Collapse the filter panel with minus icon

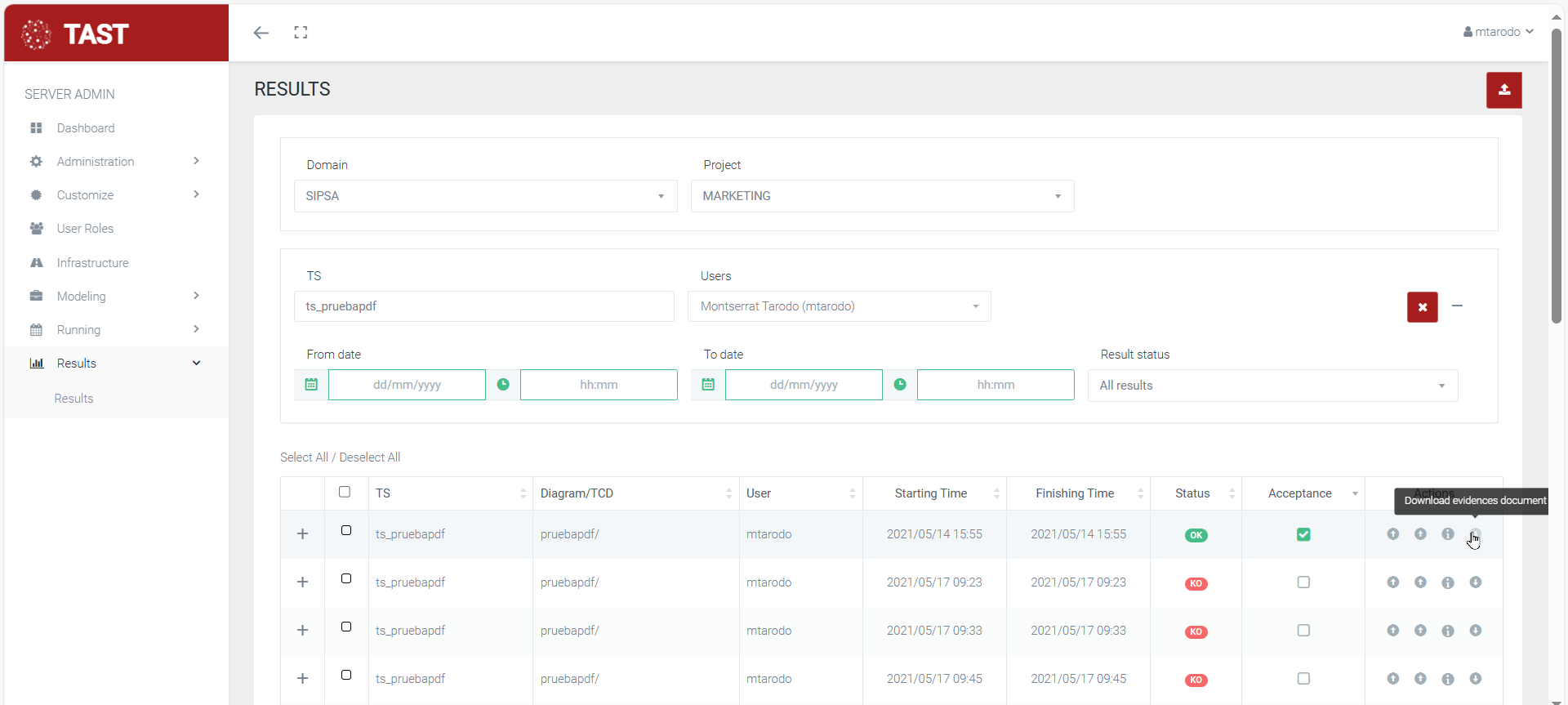[1457, 306]
